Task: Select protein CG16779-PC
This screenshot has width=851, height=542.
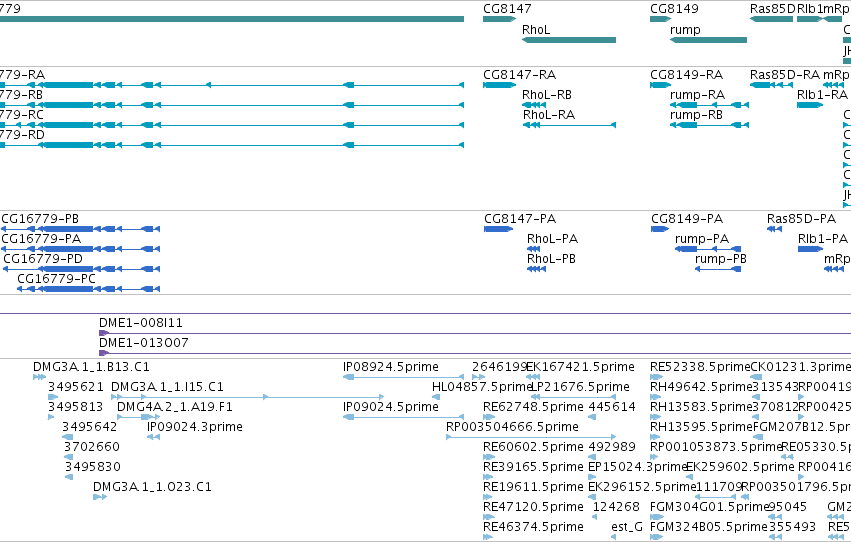Action: pos(56,279)
